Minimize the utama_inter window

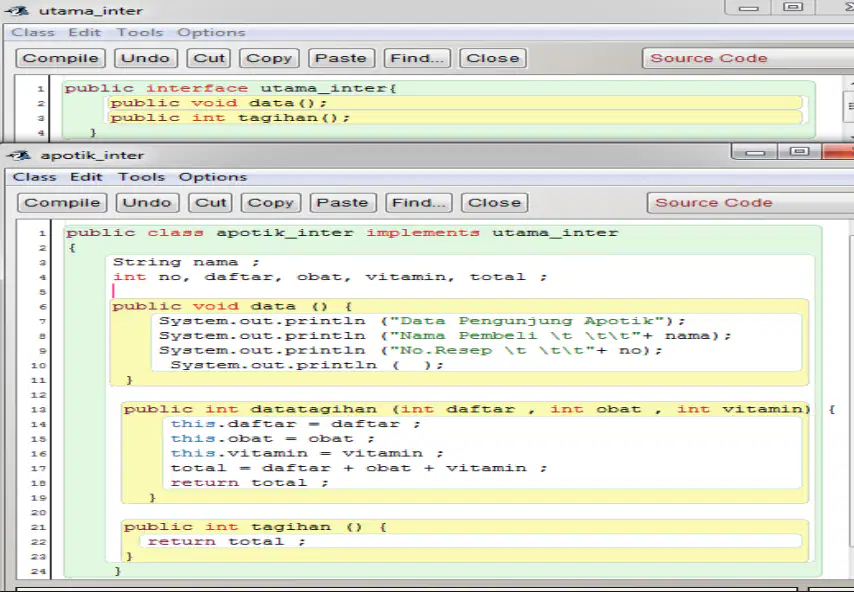pyautogui.click(x=749, y=8)
